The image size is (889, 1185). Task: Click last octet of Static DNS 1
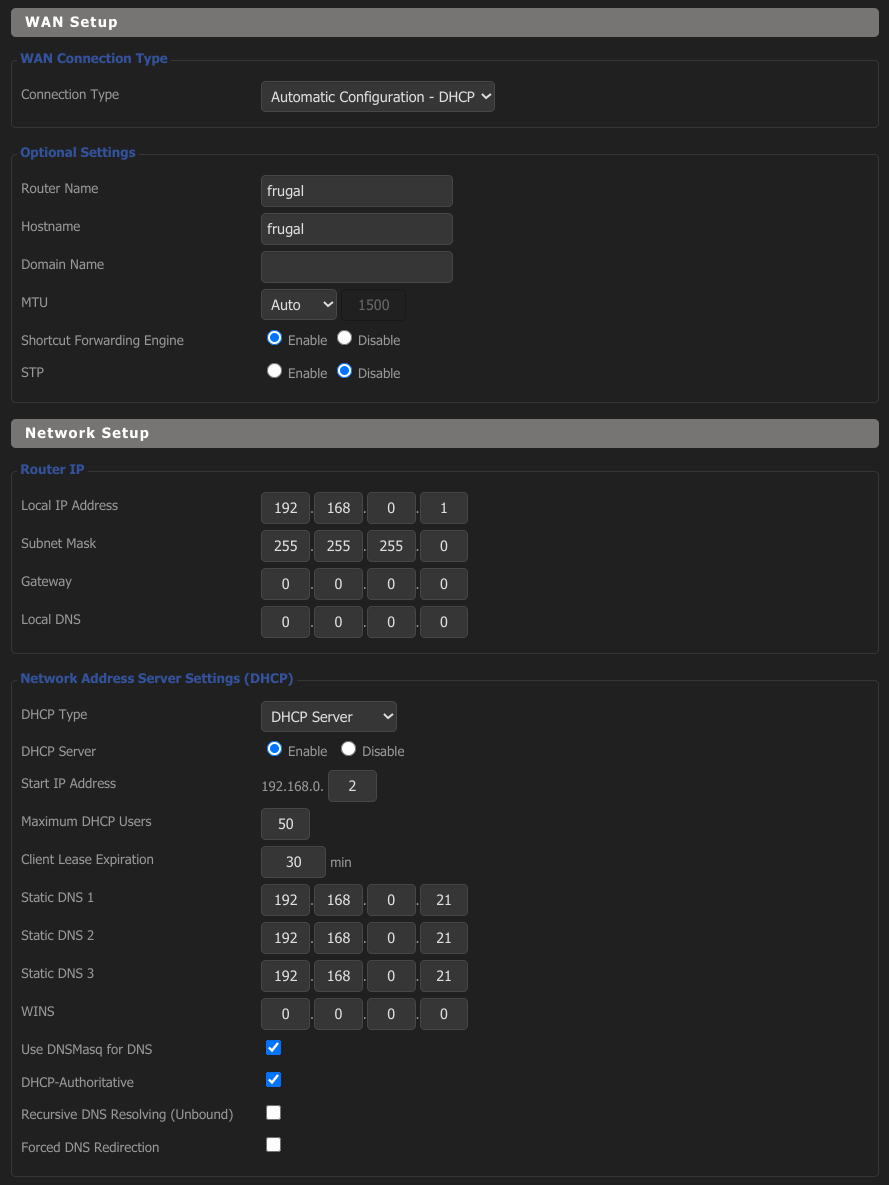click(x=443, y=900)
